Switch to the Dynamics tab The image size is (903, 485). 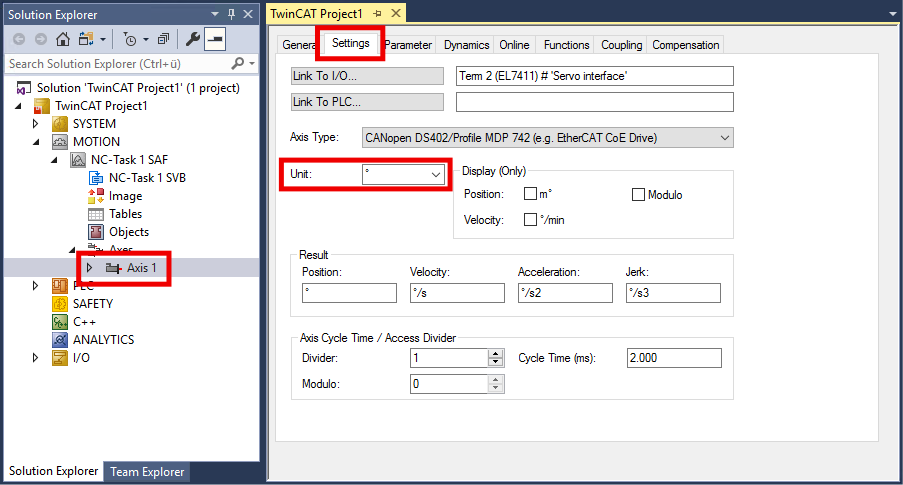(x=466, y=45)
